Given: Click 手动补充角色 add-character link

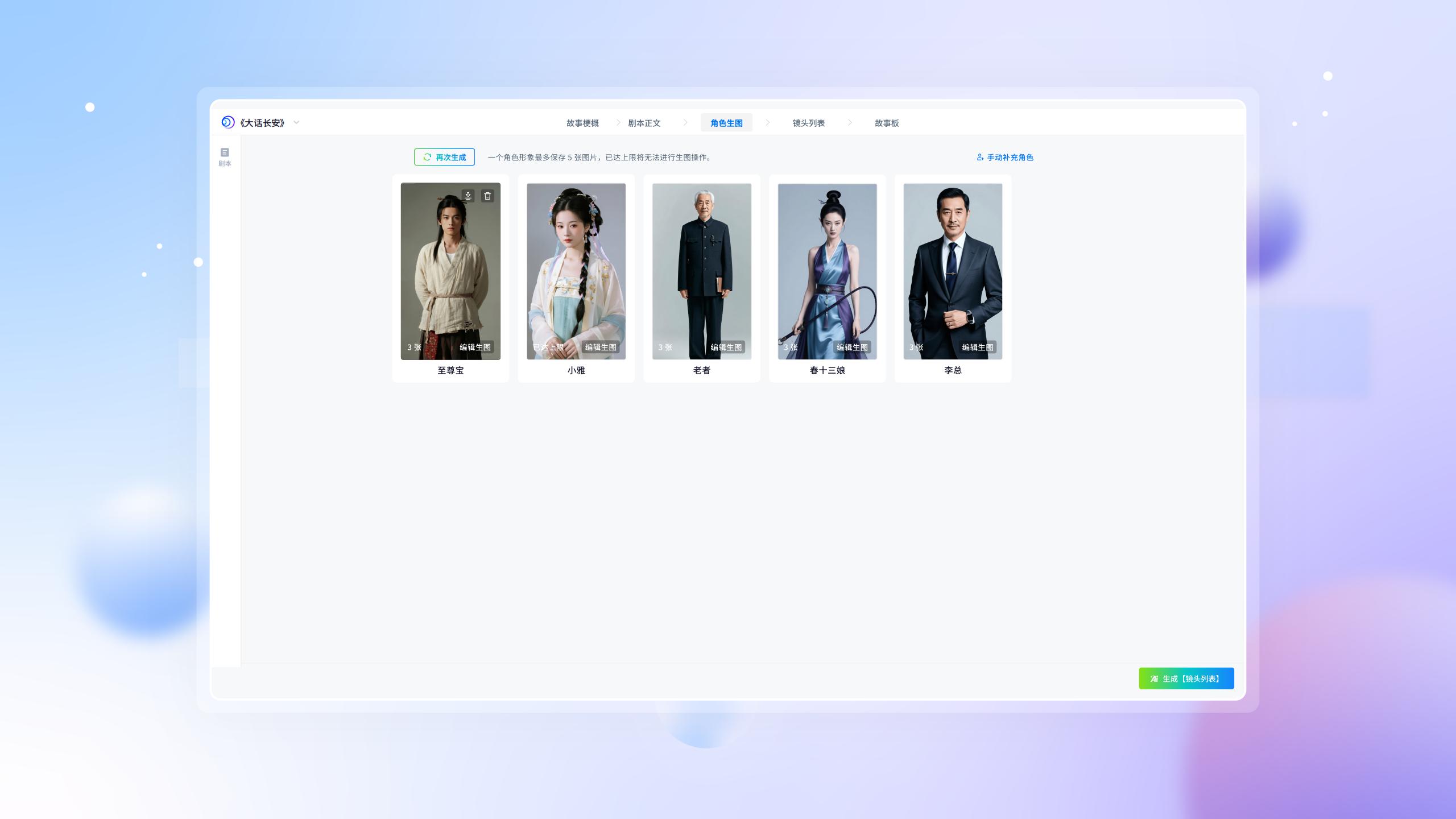Looking at the screenshot, I should tap(1004, 158).
